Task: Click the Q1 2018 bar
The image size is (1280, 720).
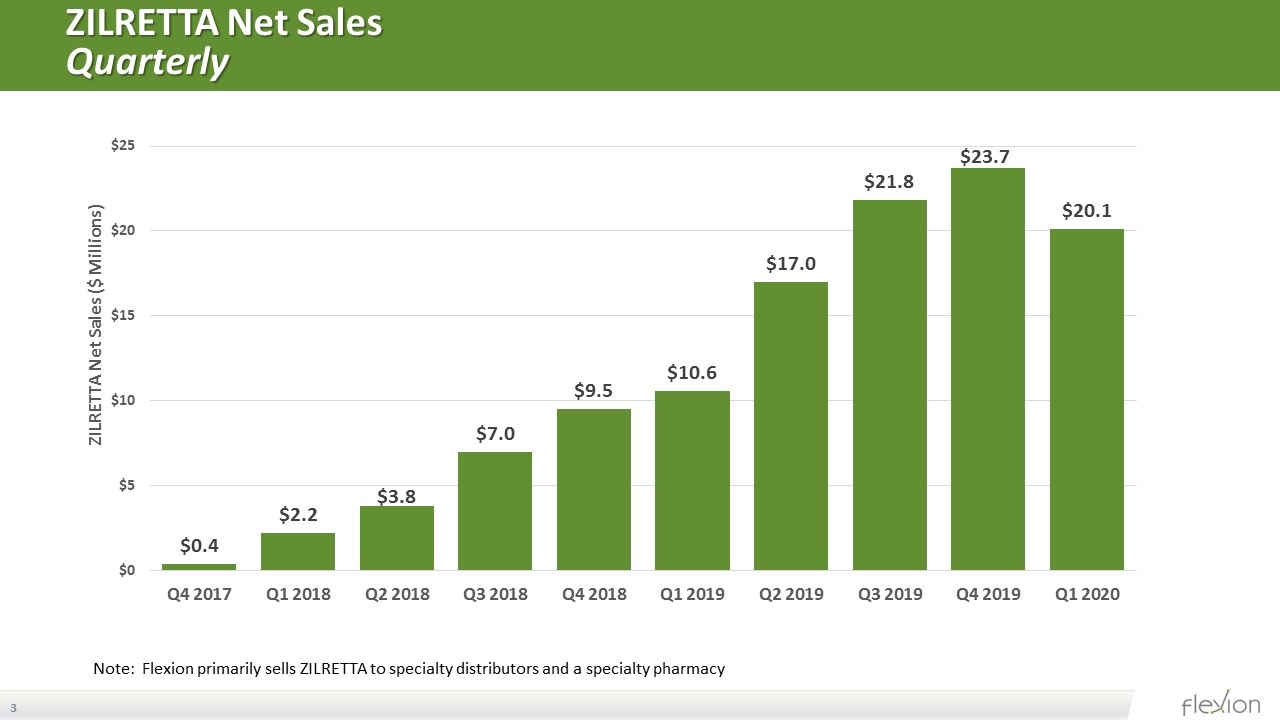Action: tap(298, 552)
